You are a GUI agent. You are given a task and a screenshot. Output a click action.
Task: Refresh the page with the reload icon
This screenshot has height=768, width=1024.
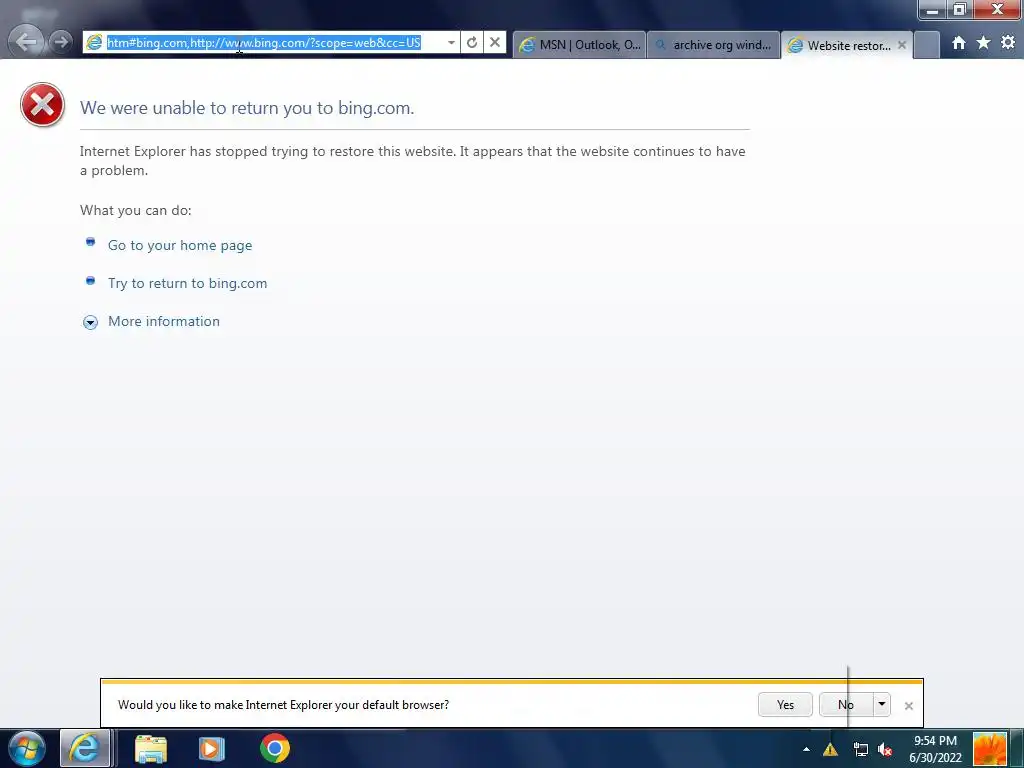coord(472,42)
